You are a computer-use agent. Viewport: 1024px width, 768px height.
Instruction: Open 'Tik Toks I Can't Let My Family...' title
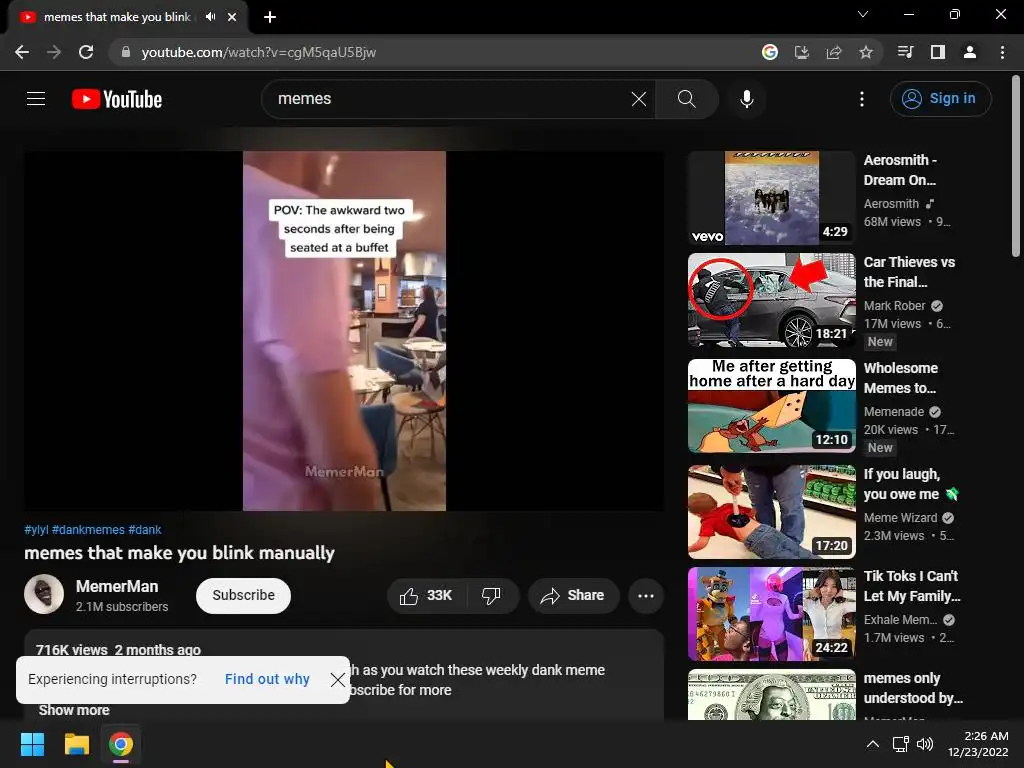point(912,586)
